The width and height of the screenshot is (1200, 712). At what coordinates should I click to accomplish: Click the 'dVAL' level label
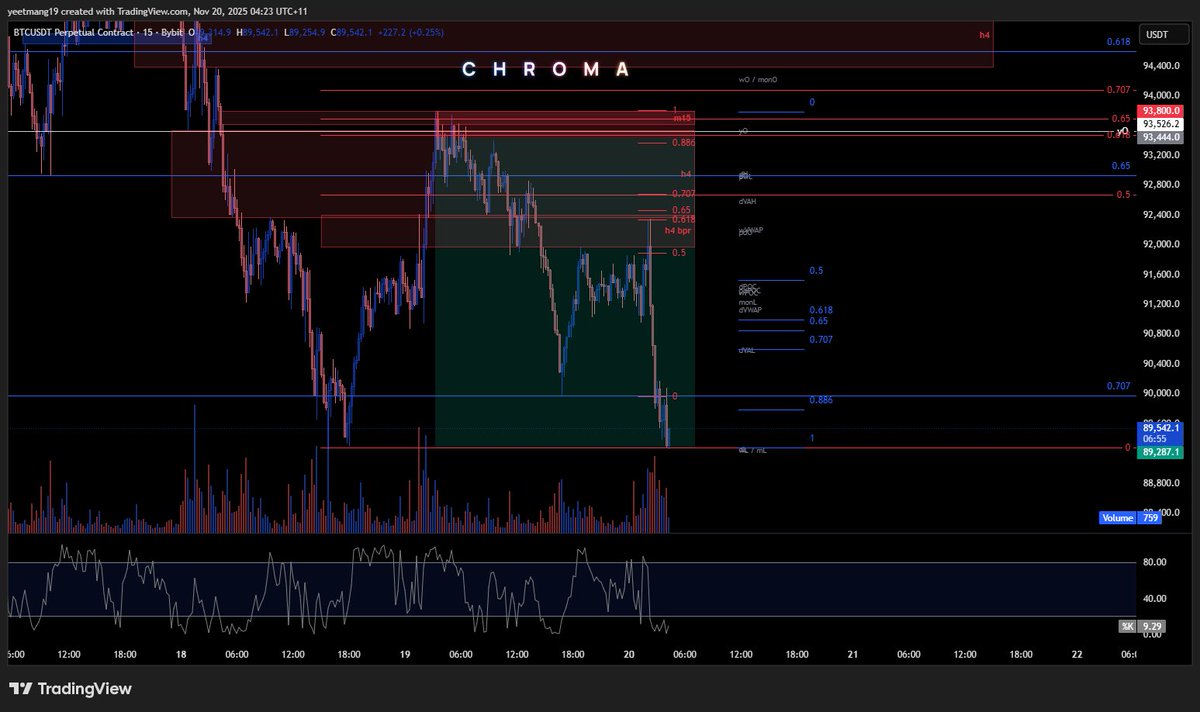point(747,351)
